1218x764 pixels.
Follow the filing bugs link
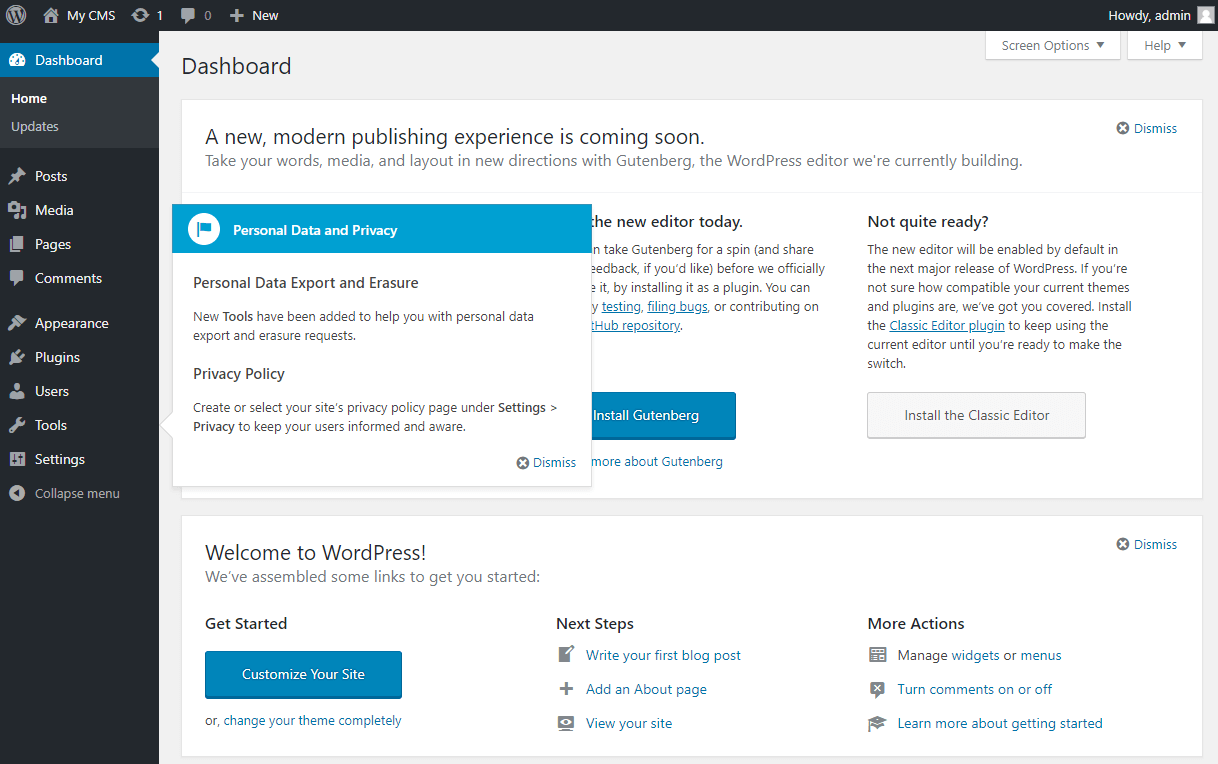coord(677,306)
